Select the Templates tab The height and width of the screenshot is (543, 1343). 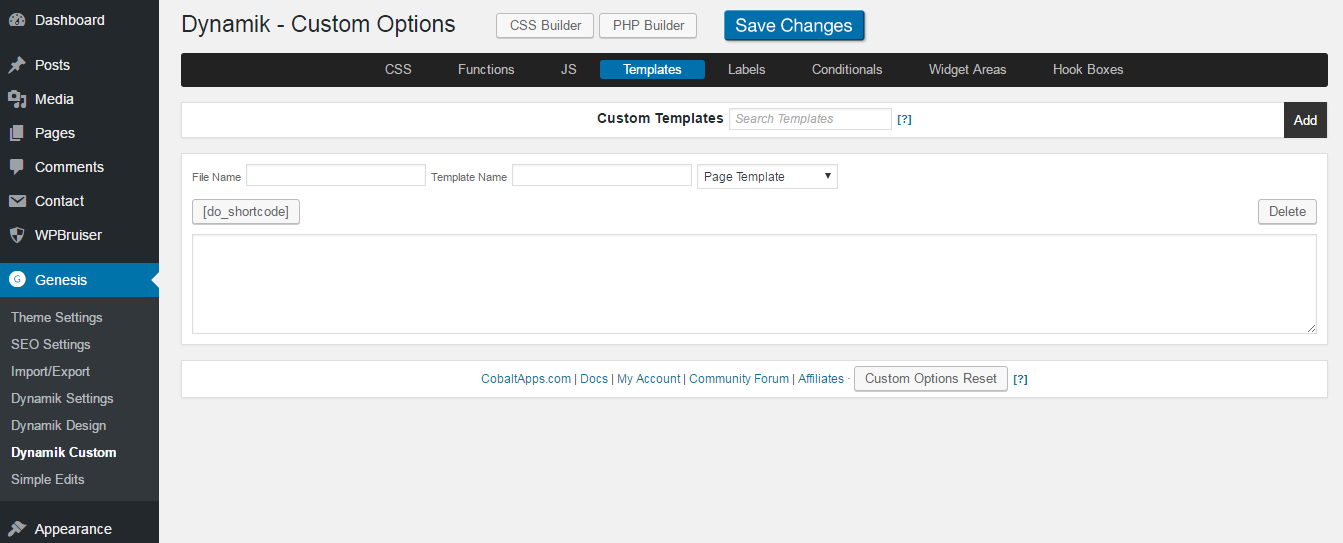pyautogui.click(x=652, y=69)
